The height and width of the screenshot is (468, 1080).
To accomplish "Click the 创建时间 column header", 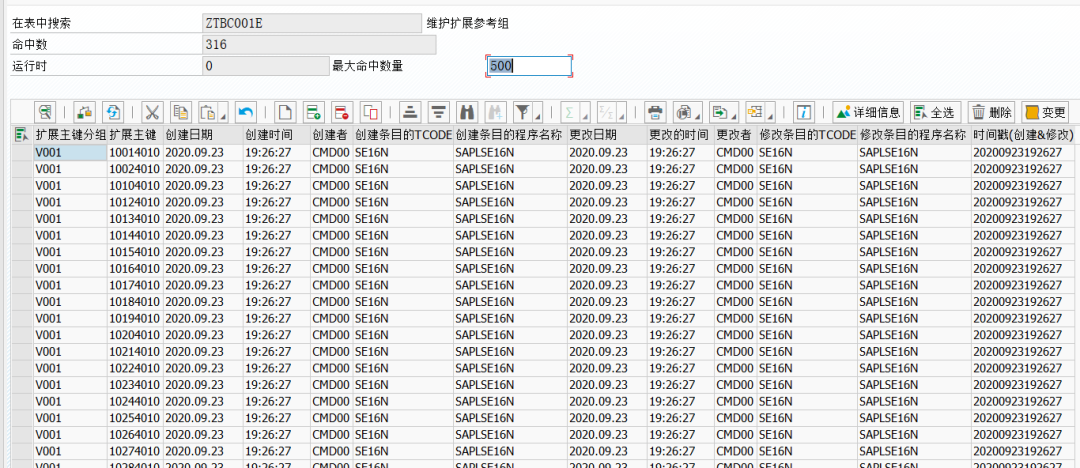I will 276,134.
